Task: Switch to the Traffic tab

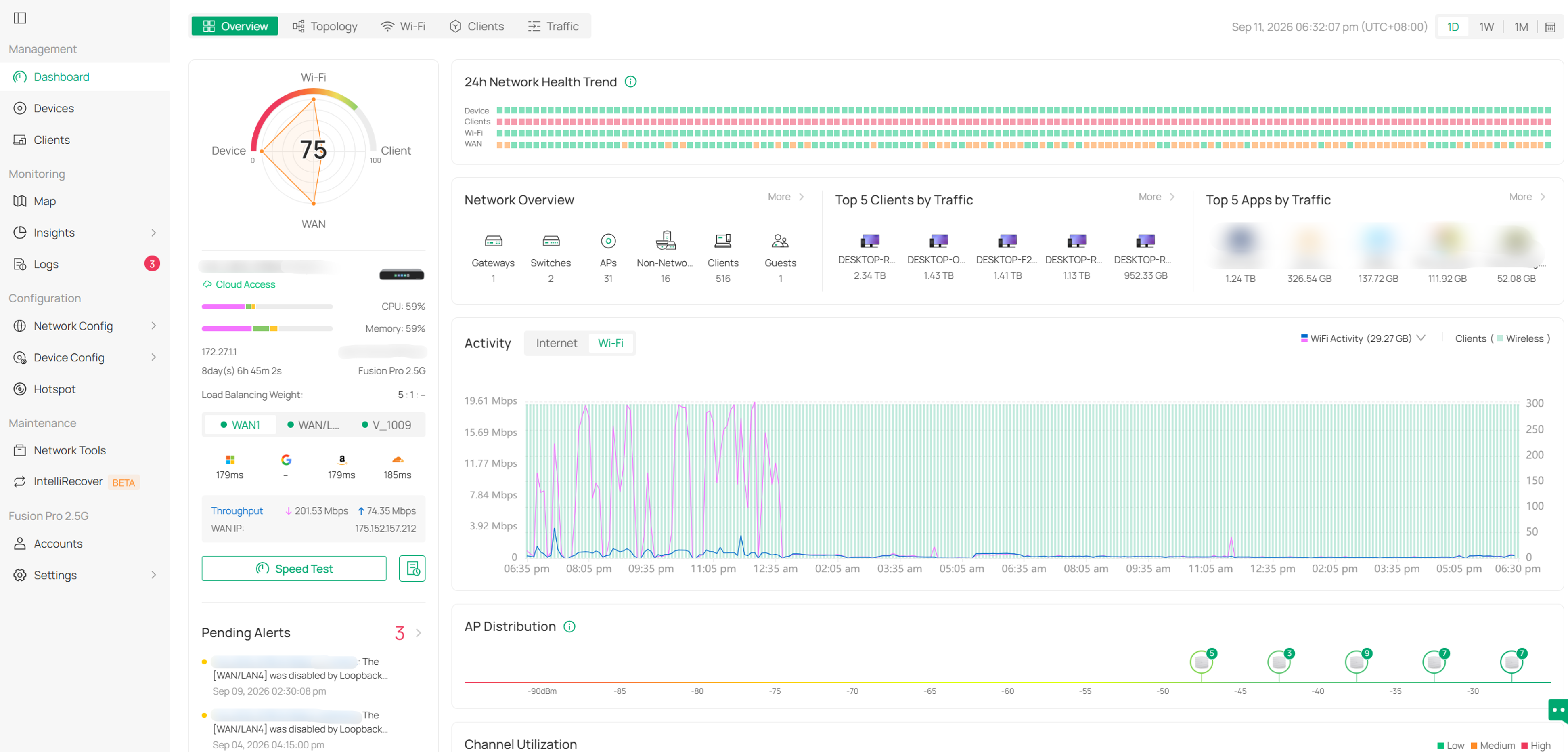Action: click(553, 26)
